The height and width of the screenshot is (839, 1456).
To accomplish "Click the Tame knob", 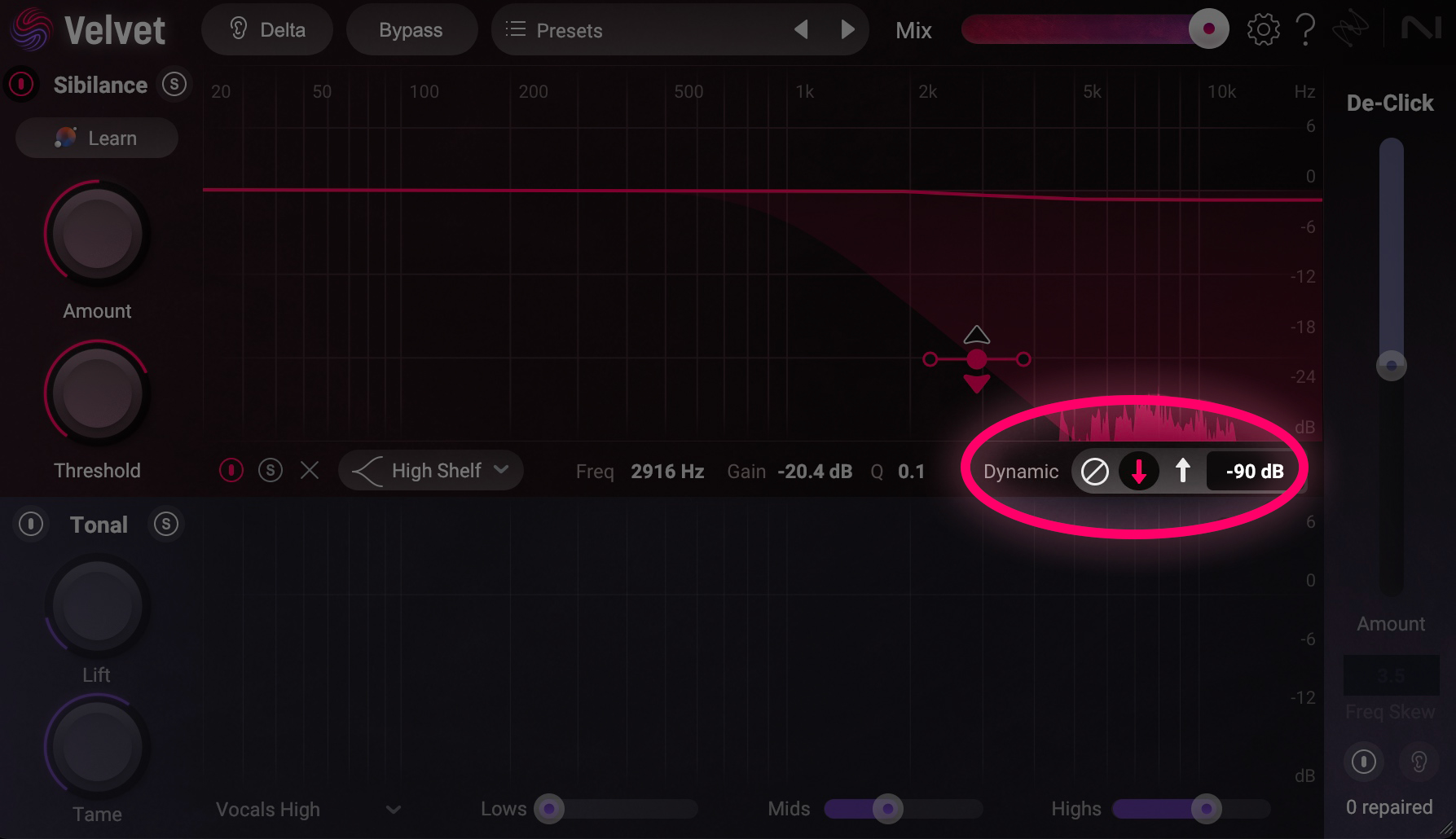I will pyautogui.click(x=97, y=746).
